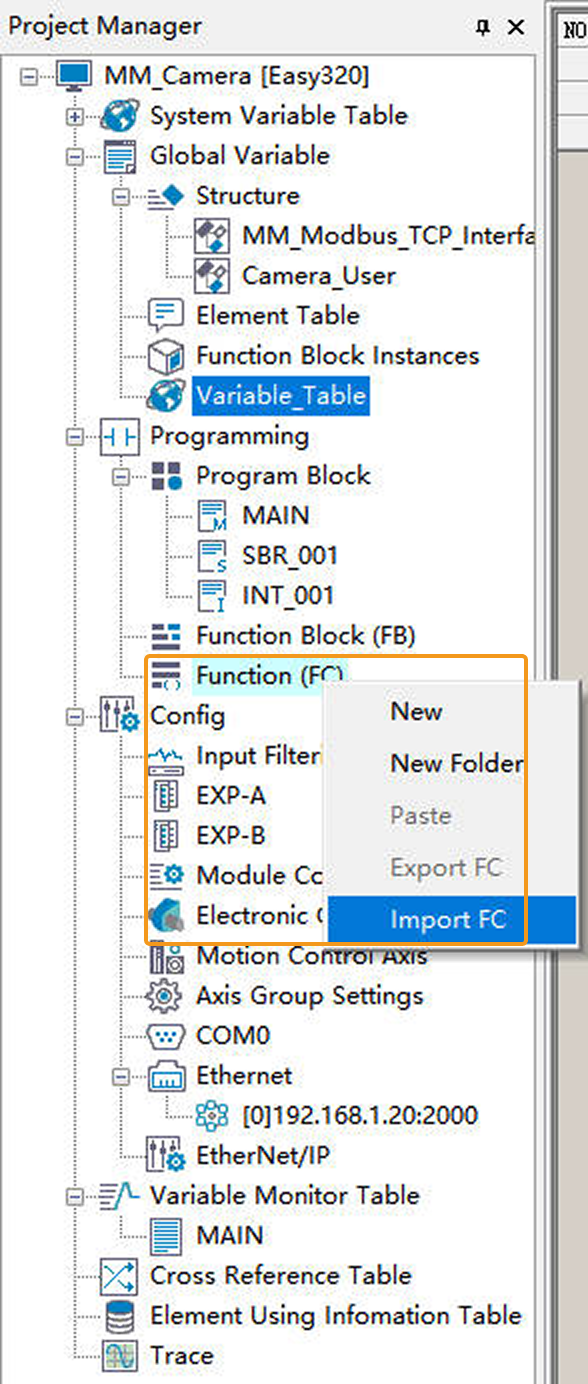
Task: Click the EtherNet/IP sliders icon
Action: coord(166,1156)
